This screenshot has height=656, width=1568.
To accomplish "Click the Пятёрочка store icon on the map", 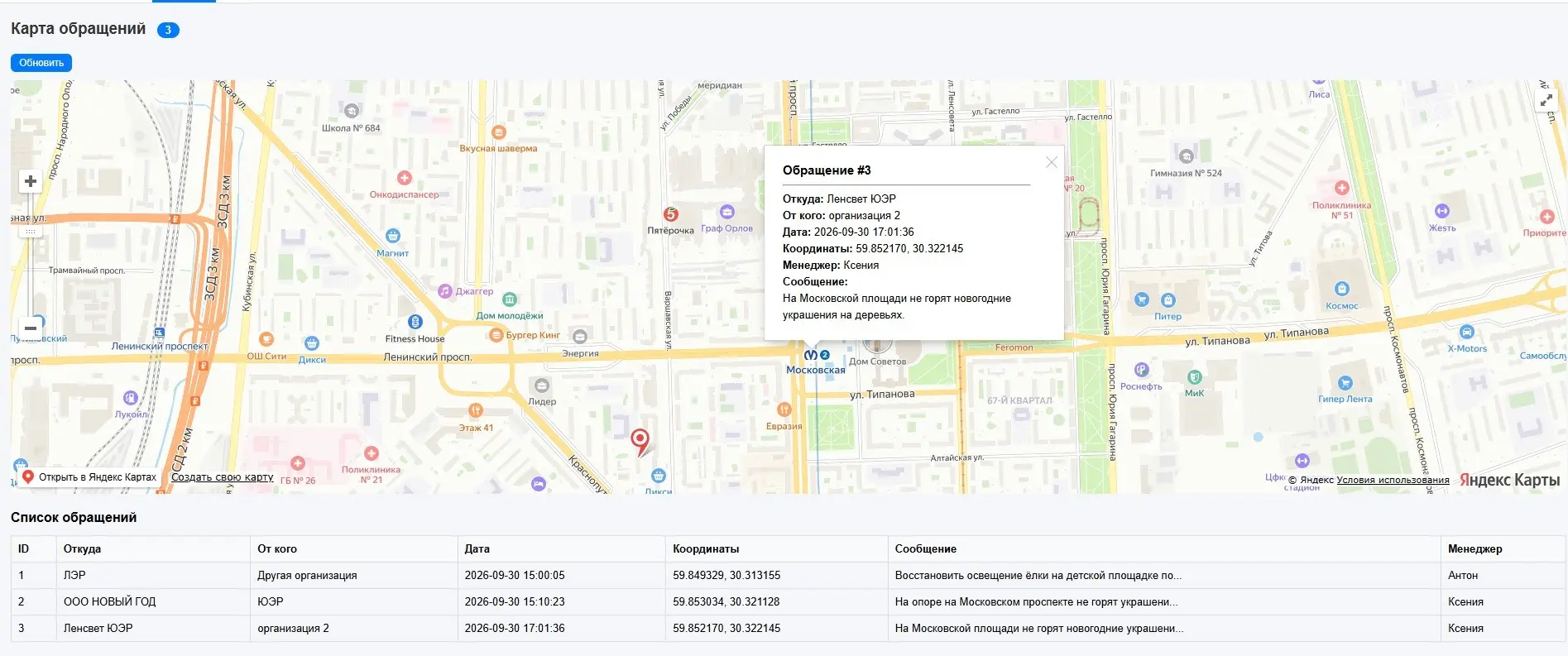I will pyautogui.click(x=671, y=214).
